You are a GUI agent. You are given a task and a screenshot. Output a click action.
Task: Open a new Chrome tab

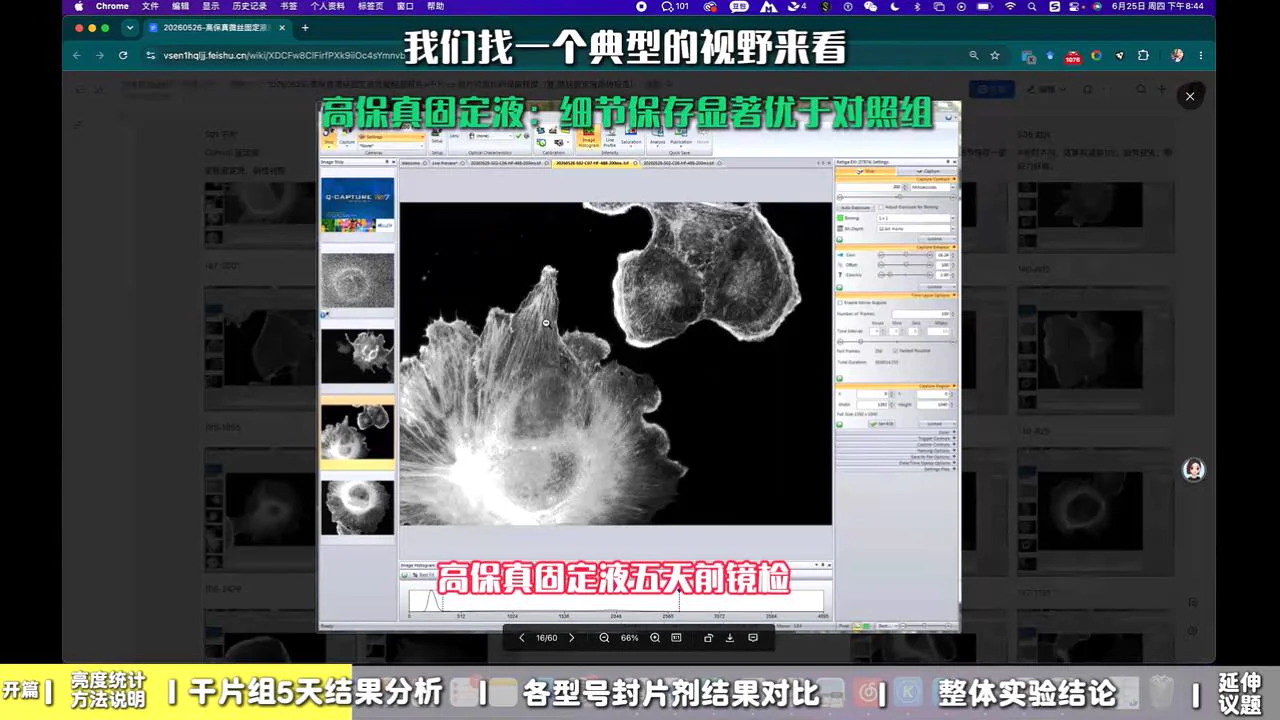tap(305, 28)
